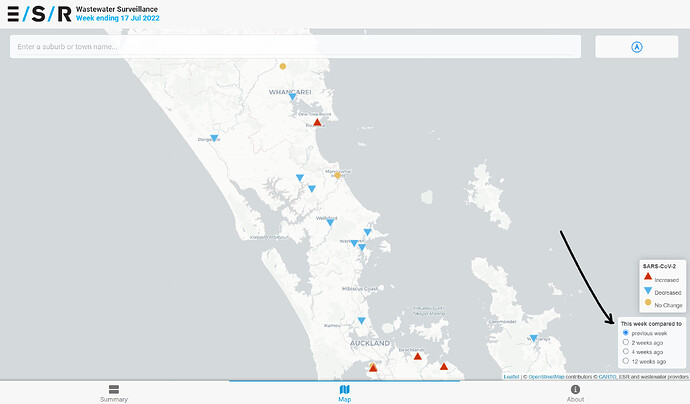The image size is (690, 404).
Task: Select the '12 weeks ago' radio option
Action: [x=626, y=361]
